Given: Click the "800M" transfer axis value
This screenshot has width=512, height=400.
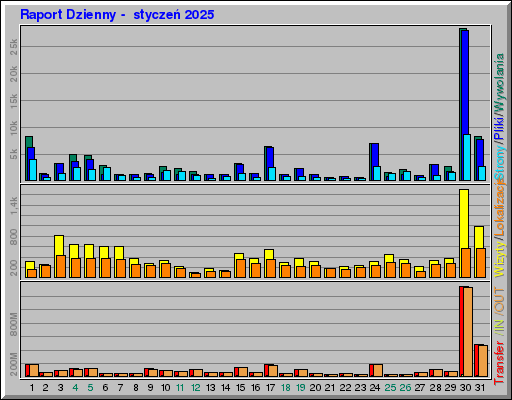Looking at the screenshot, I should pos(14,324).
